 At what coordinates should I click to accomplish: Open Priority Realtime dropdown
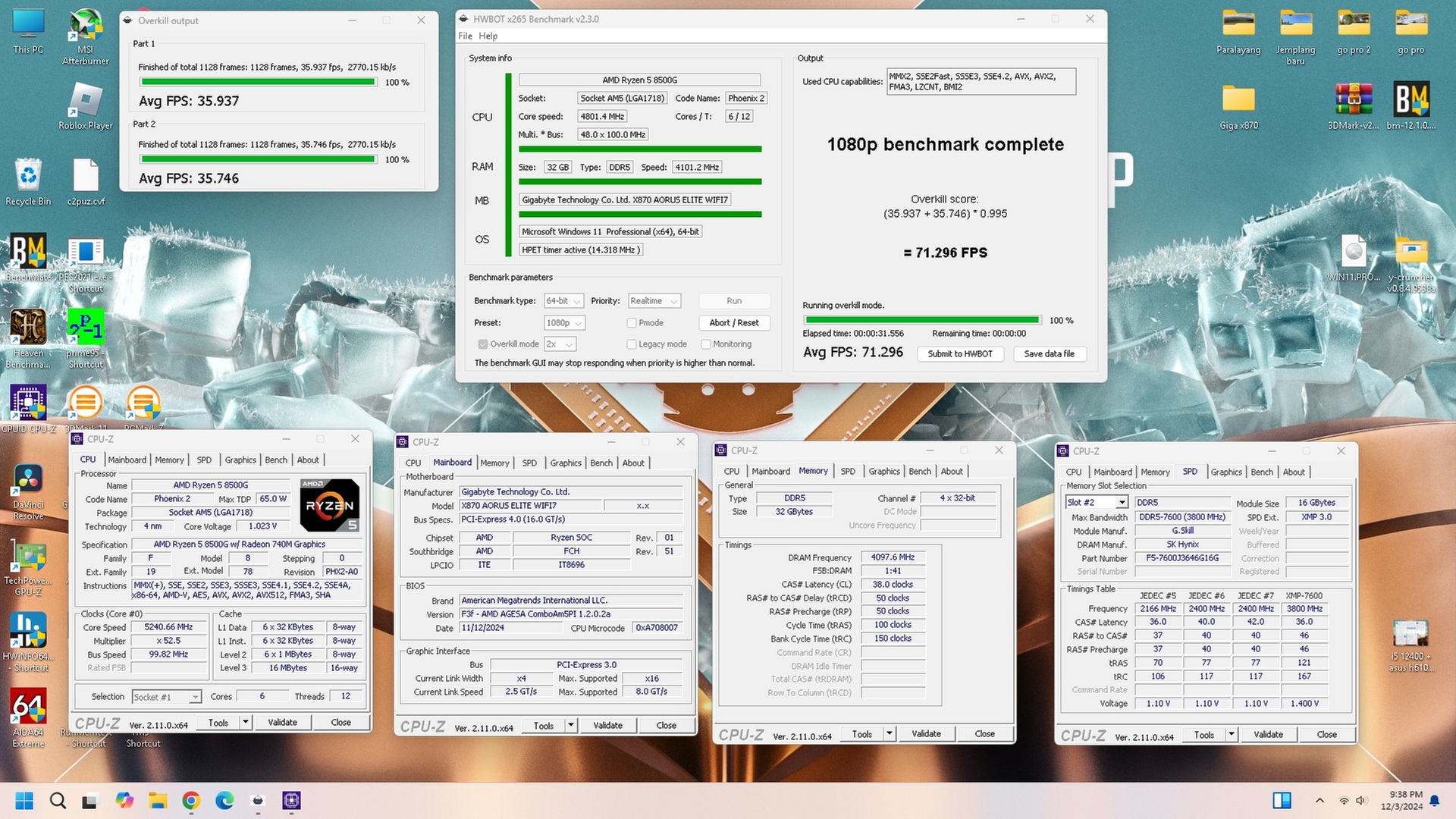click(x=654, y=301)
